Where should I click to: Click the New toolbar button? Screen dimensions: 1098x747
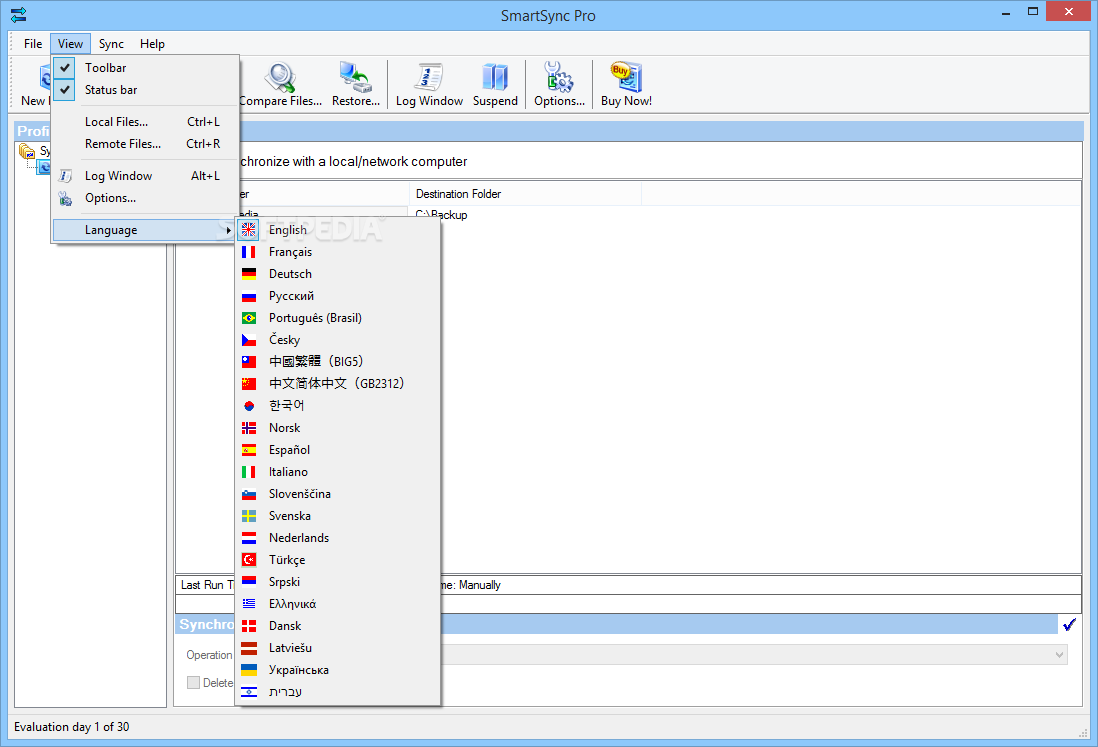coord(34,85)
